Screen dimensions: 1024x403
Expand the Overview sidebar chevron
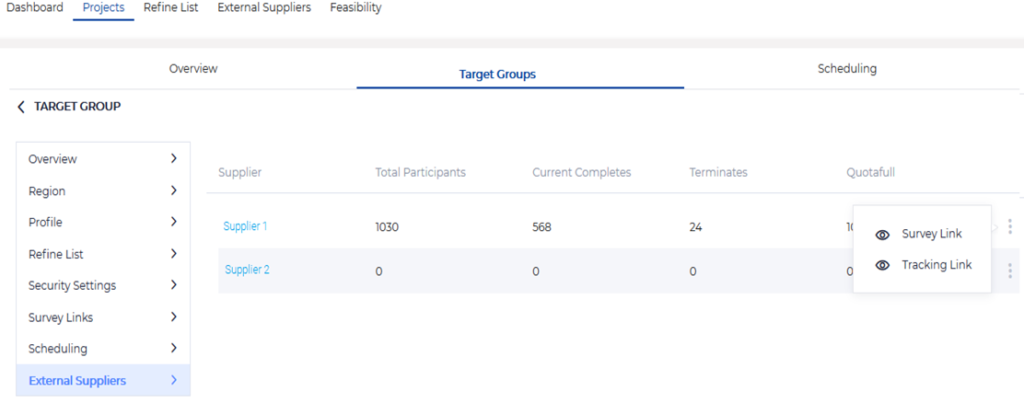click(173, 158)
